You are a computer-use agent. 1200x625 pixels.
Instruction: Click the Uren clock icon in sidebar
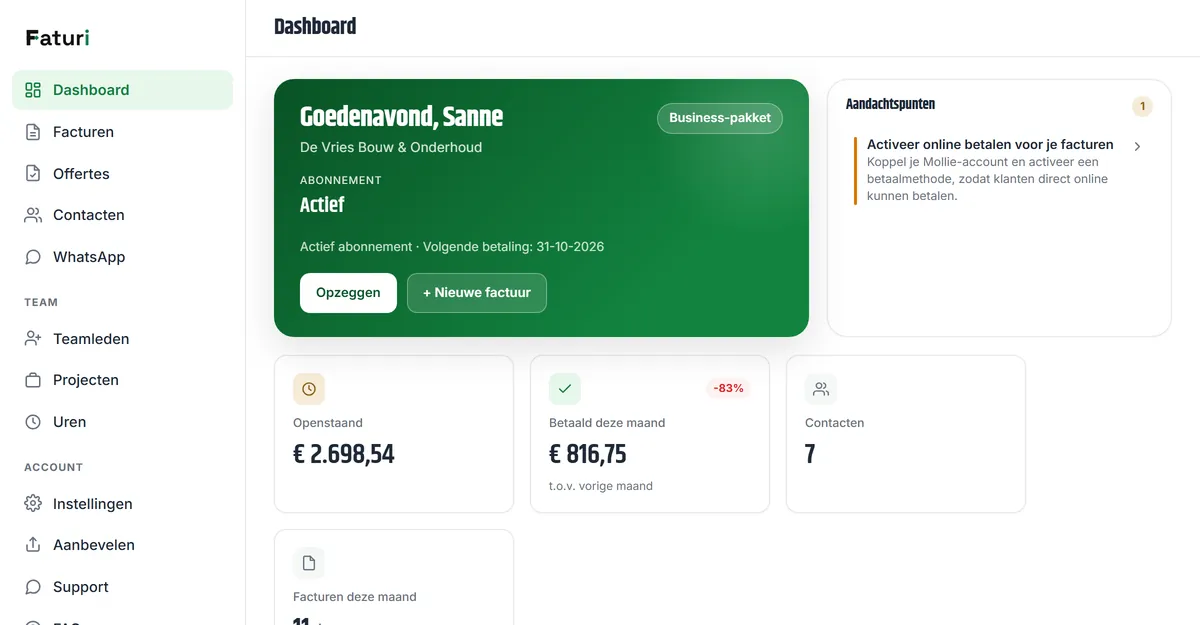pyautogui.click(x=33, y=422)
